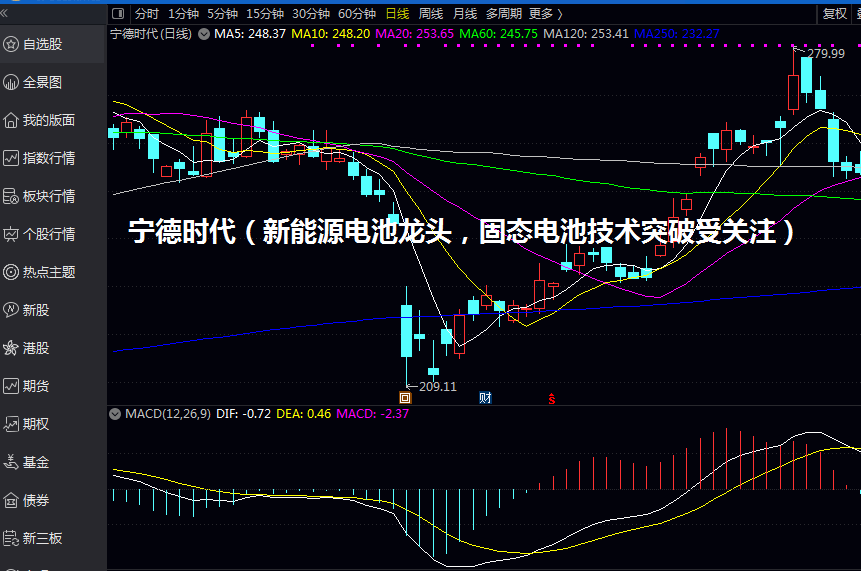Open the 指数行情 sidebar icon
This screenshot has height=571, width=861.
tap(11, 158)
